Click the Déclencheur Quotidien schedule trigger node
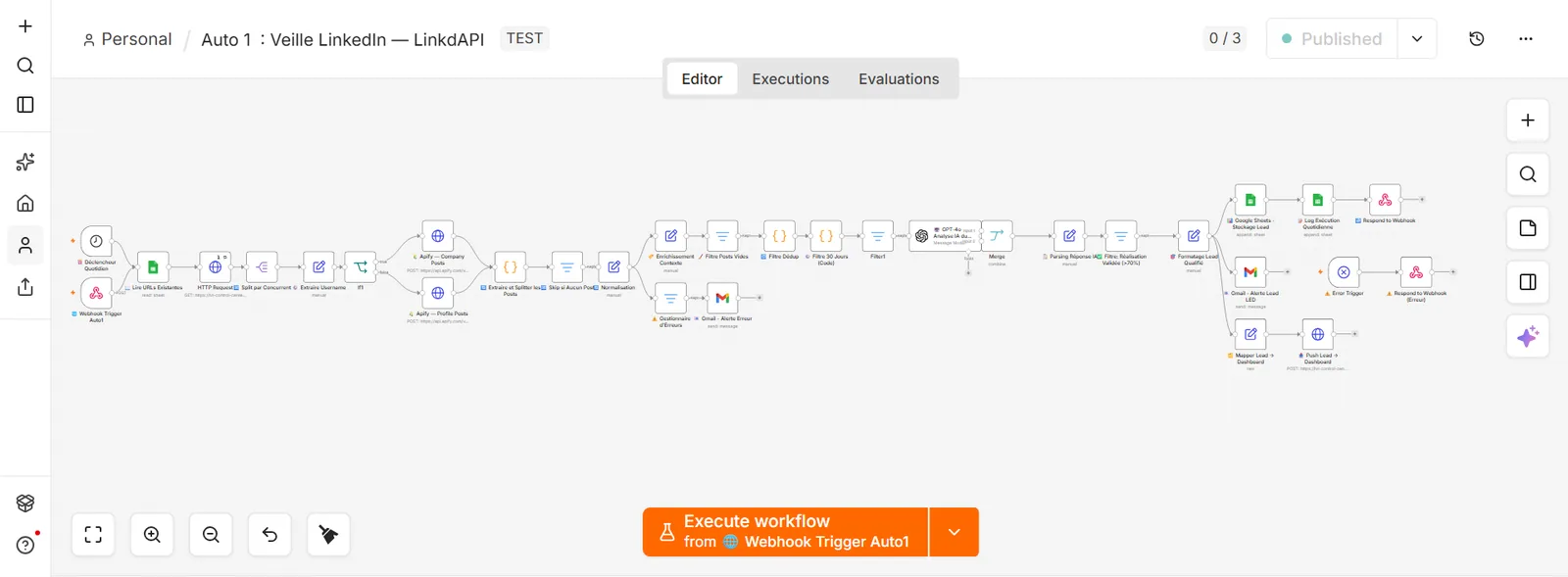Viewport: 1568px width, 577px height. (96, 241)
